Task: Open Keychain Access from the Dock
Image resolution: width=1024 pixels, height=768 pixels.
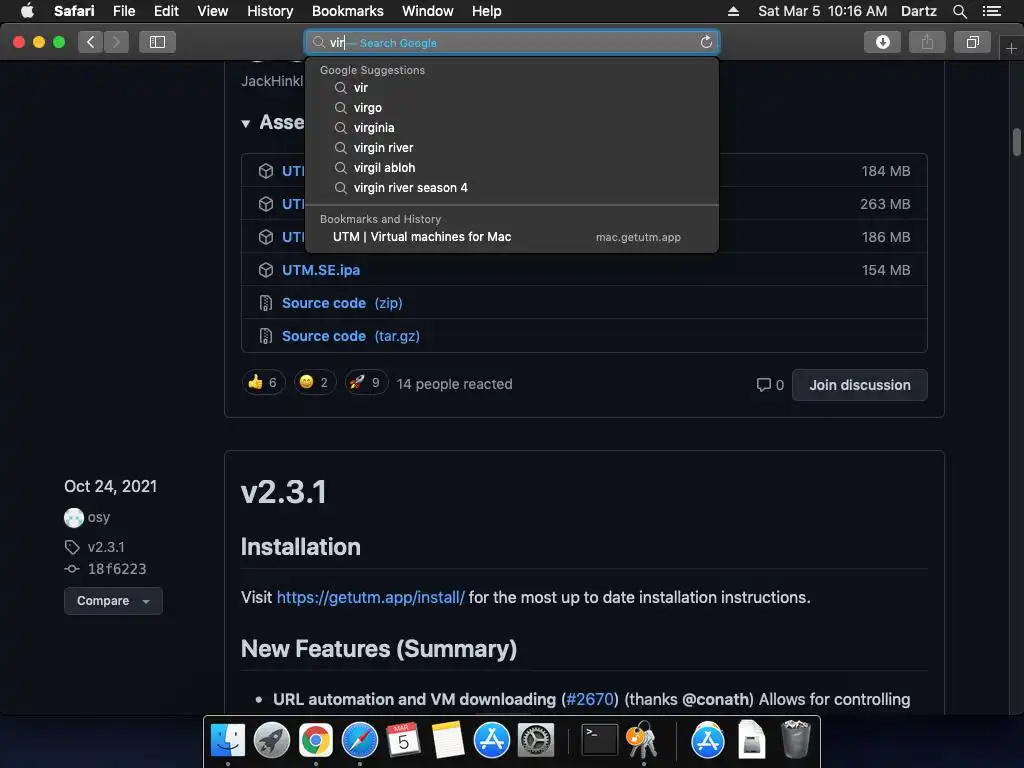Action: [643, 741]
